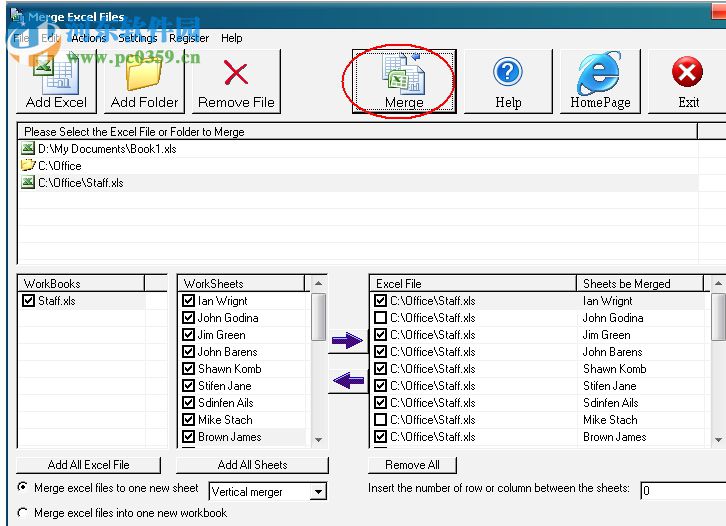This screenshot has height=526, width=726.
Task: Open Help with the question mark button
Action: [508, 81]
